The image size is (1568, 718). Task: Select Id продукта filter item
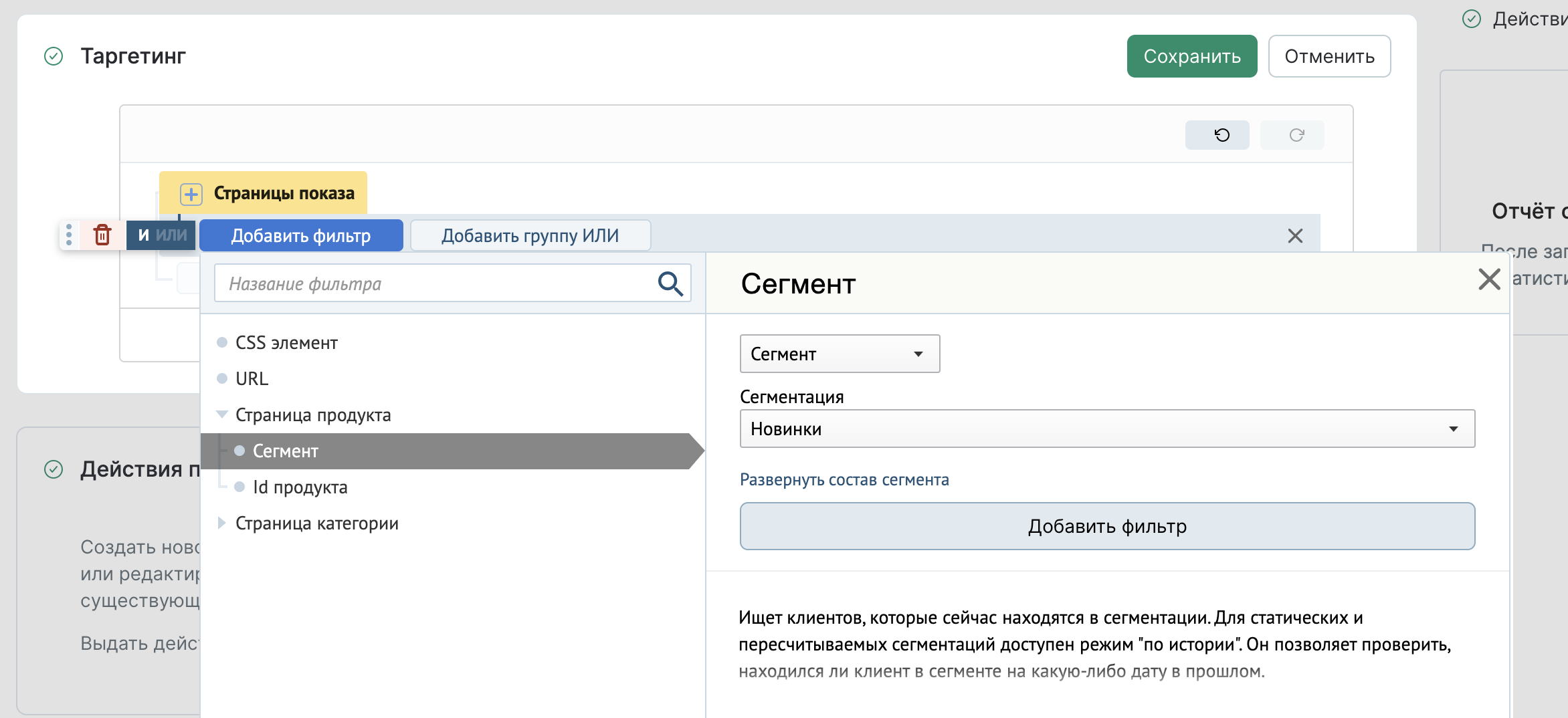(x=300, y=487)
